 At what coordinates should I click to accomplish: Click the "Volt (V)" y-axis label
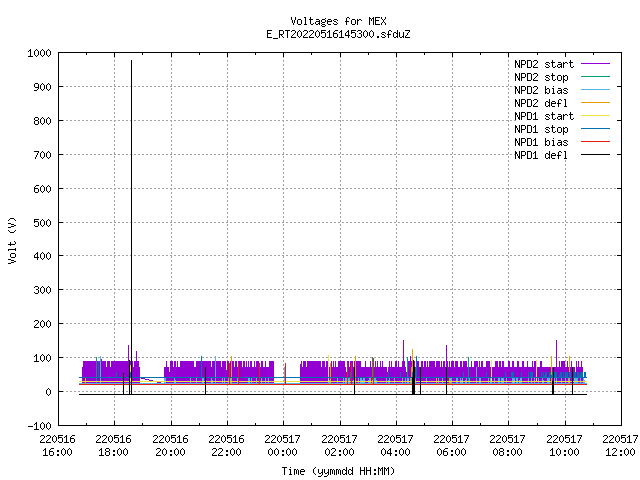coord(12,240)
